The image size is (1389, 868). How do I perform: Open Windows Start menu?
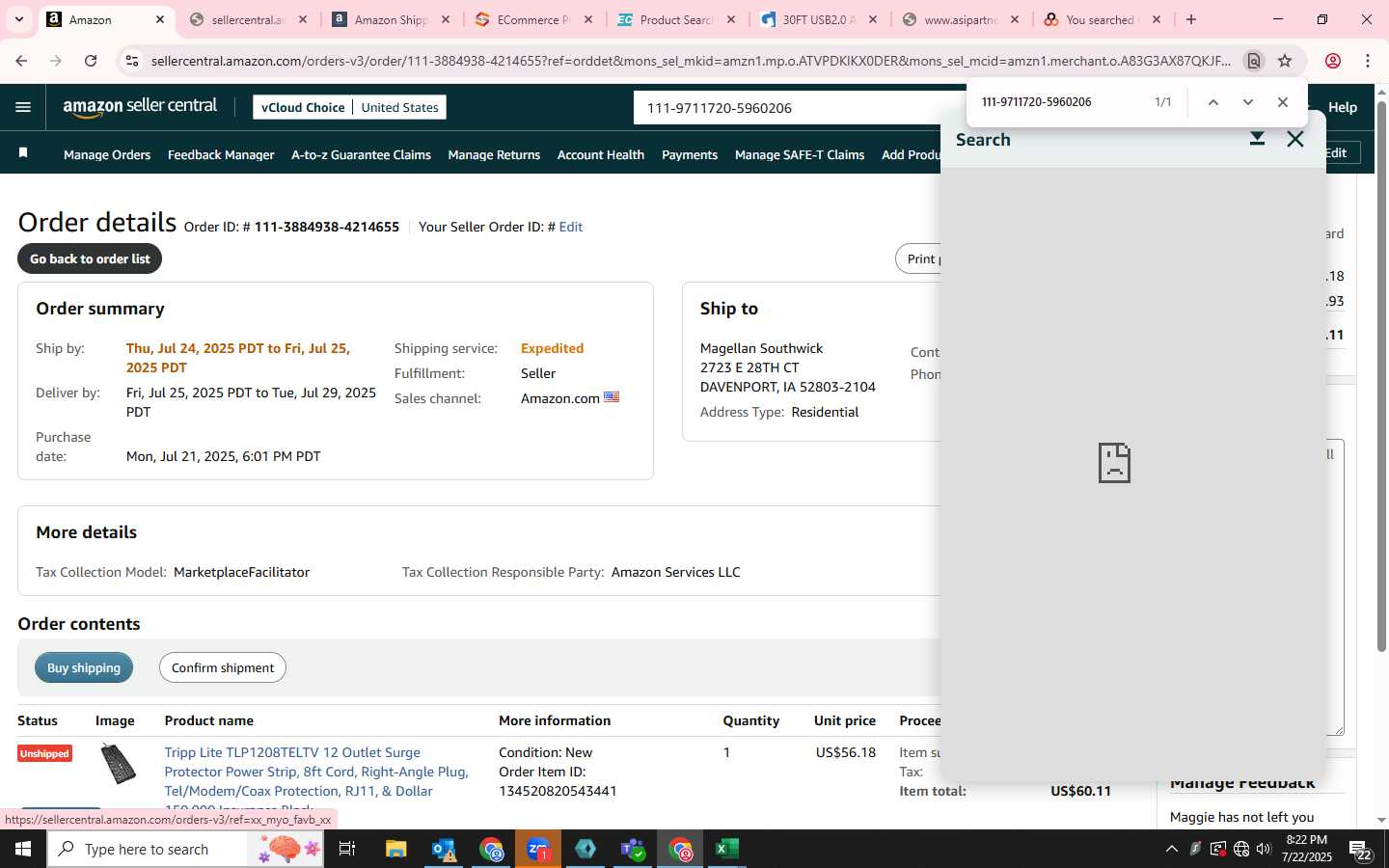(23, 849)
